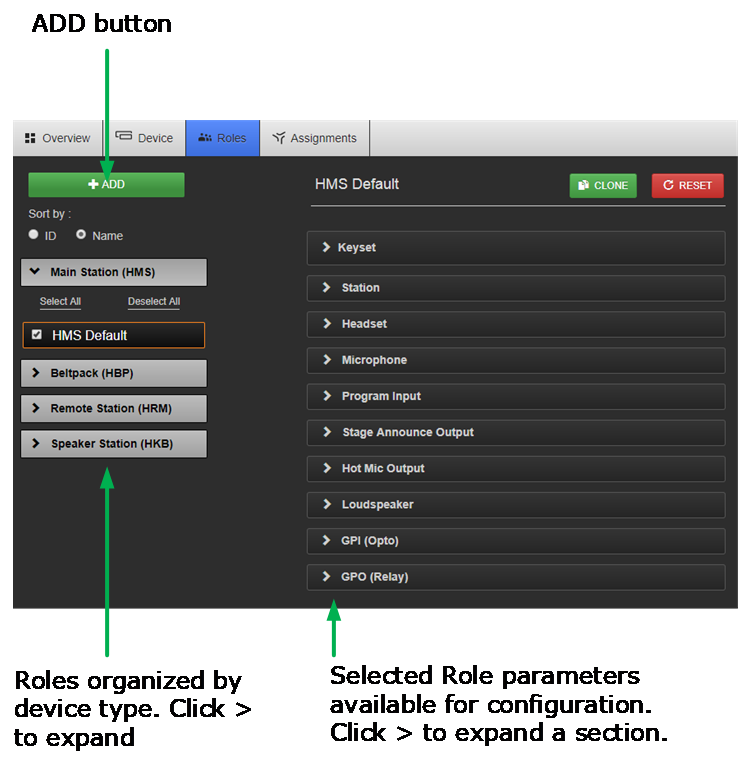The image size is (739, 764).
Task: Expand the Remote Station (HRM) group
Action: [x=114, y=408]
